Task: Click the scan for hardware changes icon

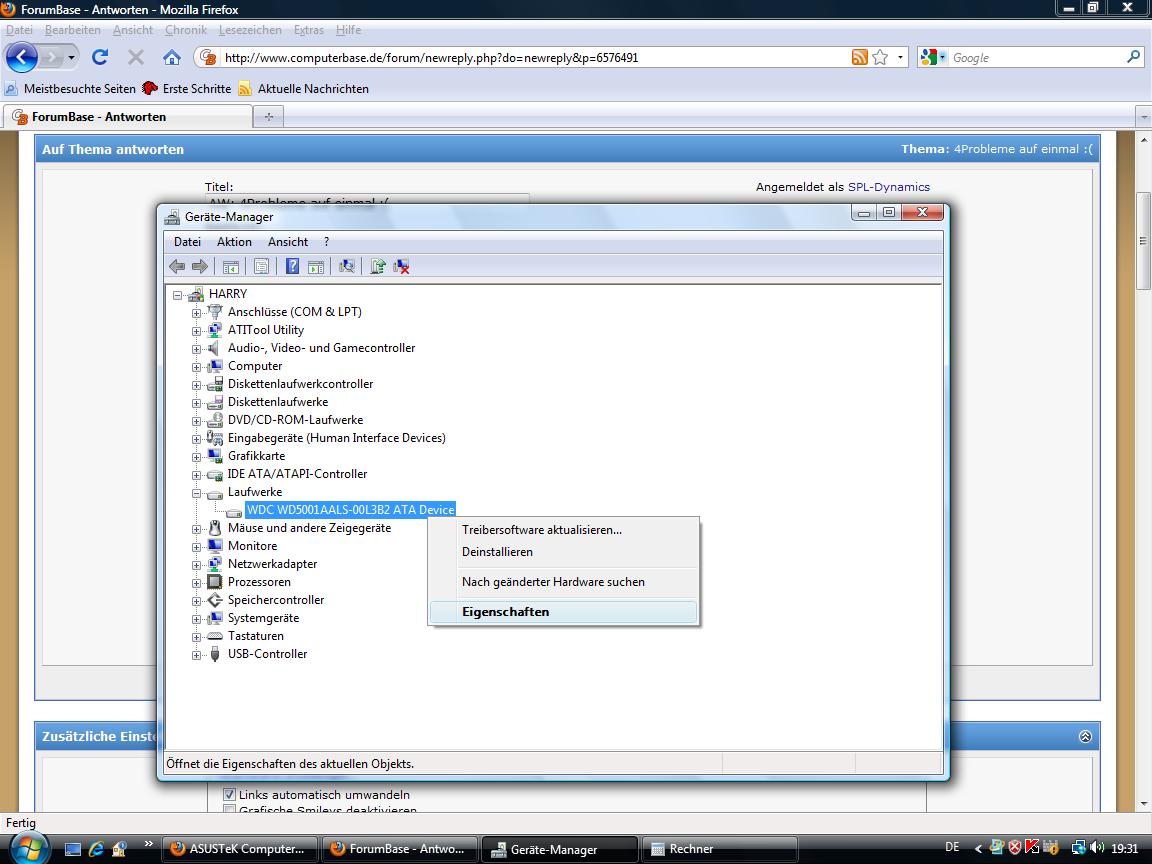Action: pos(347,267)
